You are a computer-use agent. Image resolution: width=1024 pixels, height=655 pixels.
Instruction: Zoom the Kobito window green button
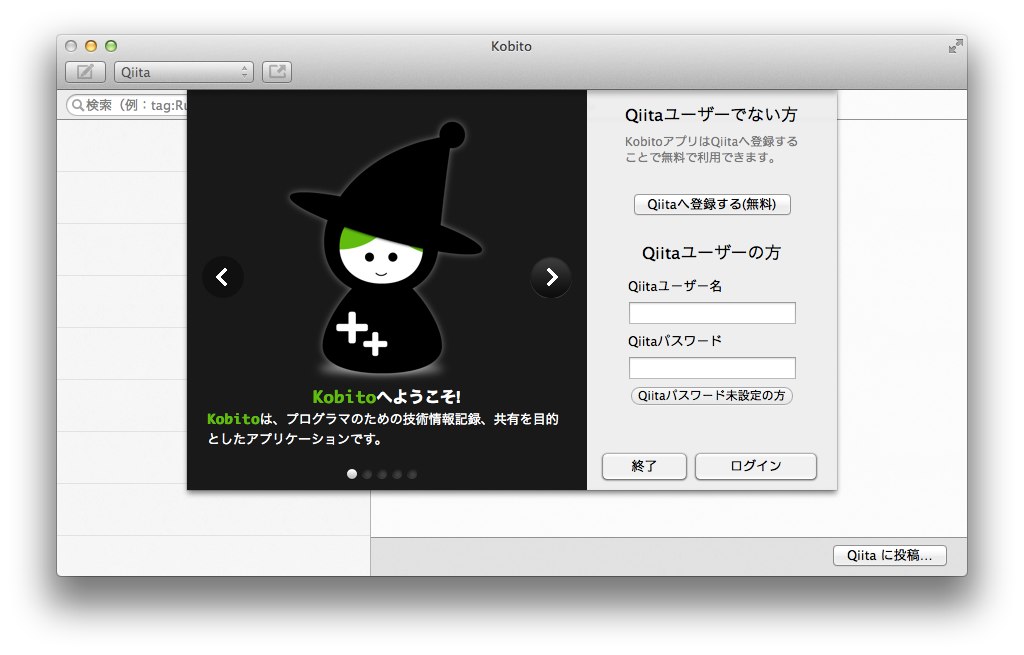tap(111, 46)
